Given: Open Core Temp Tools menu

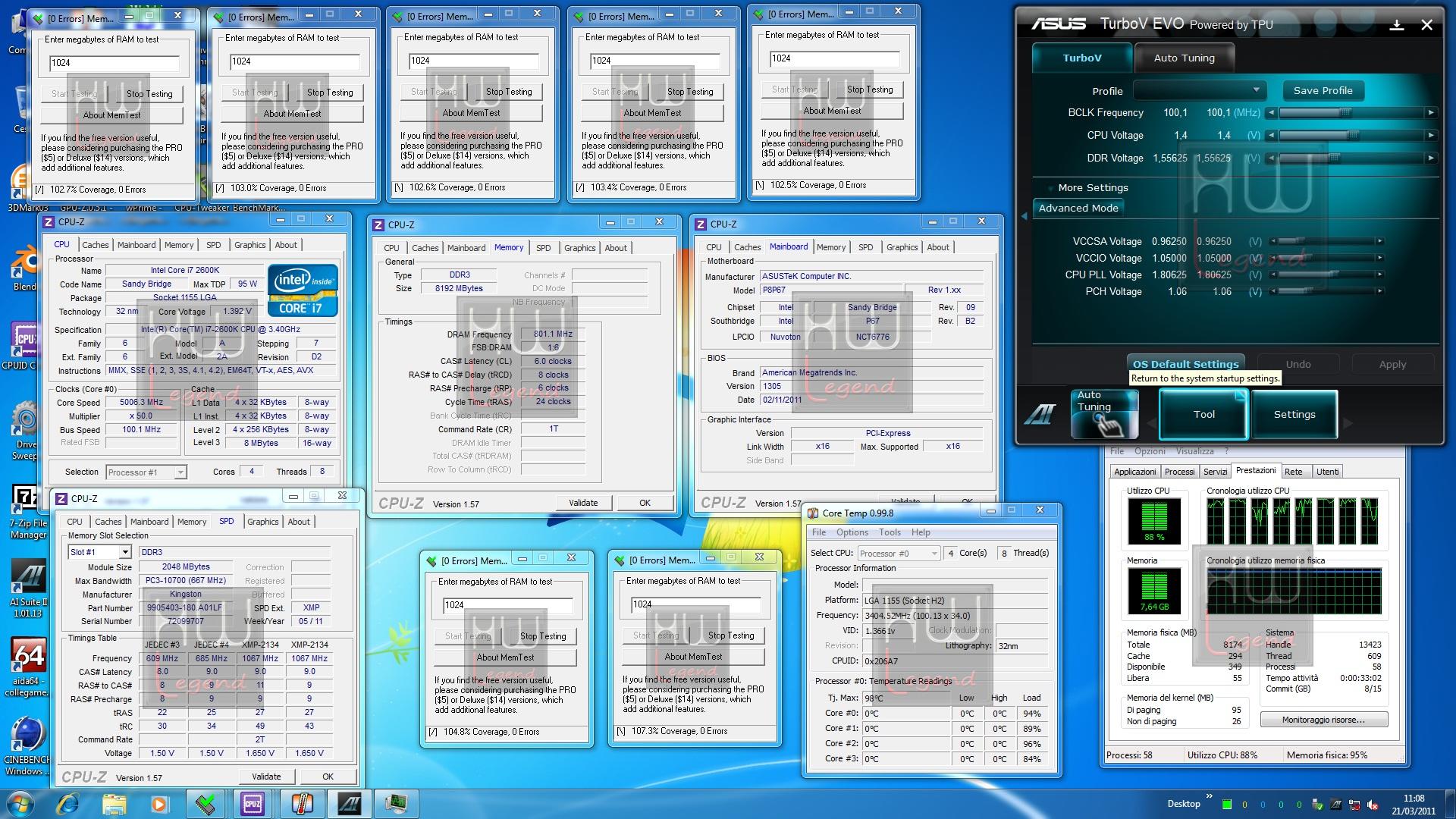Looking at the screenshot, I should 890,532.
